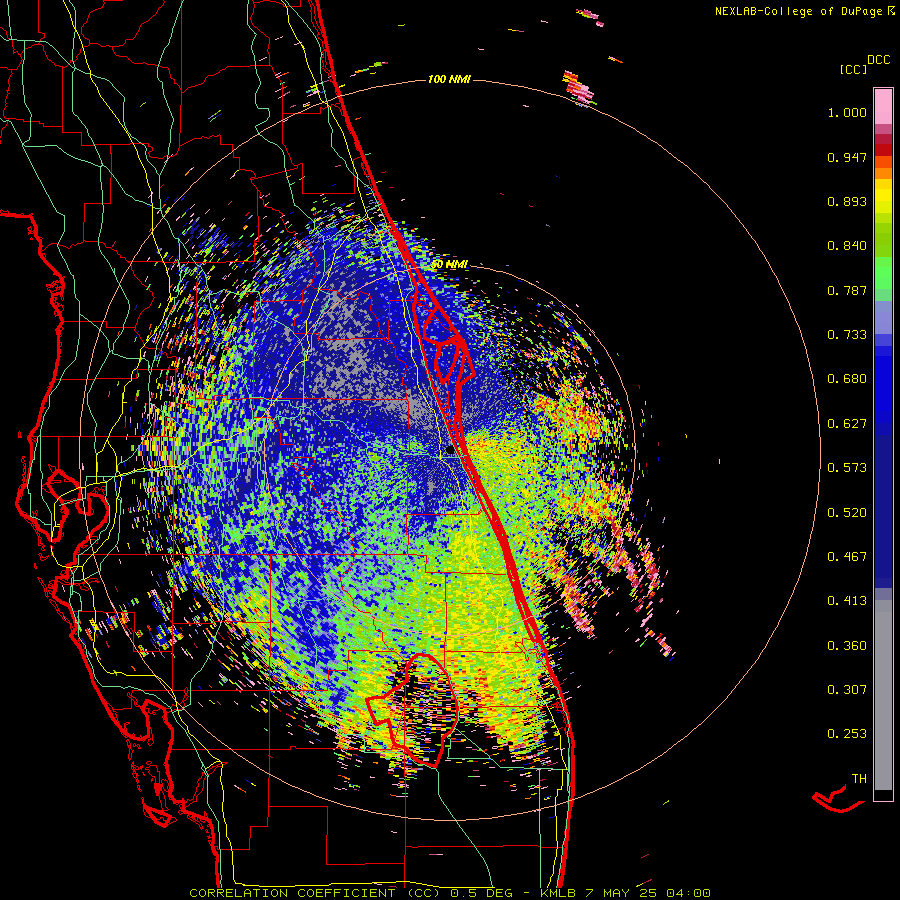Select the 0.627 scale value
Image resolution: width=900 pixels, height=900 pixels.
coord(847,424)
